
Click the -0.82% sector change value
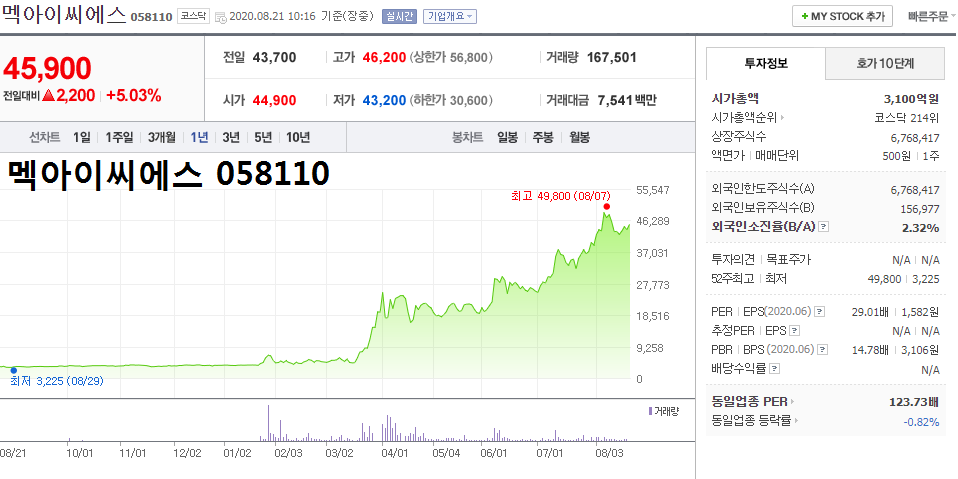[x=921, y=420]
